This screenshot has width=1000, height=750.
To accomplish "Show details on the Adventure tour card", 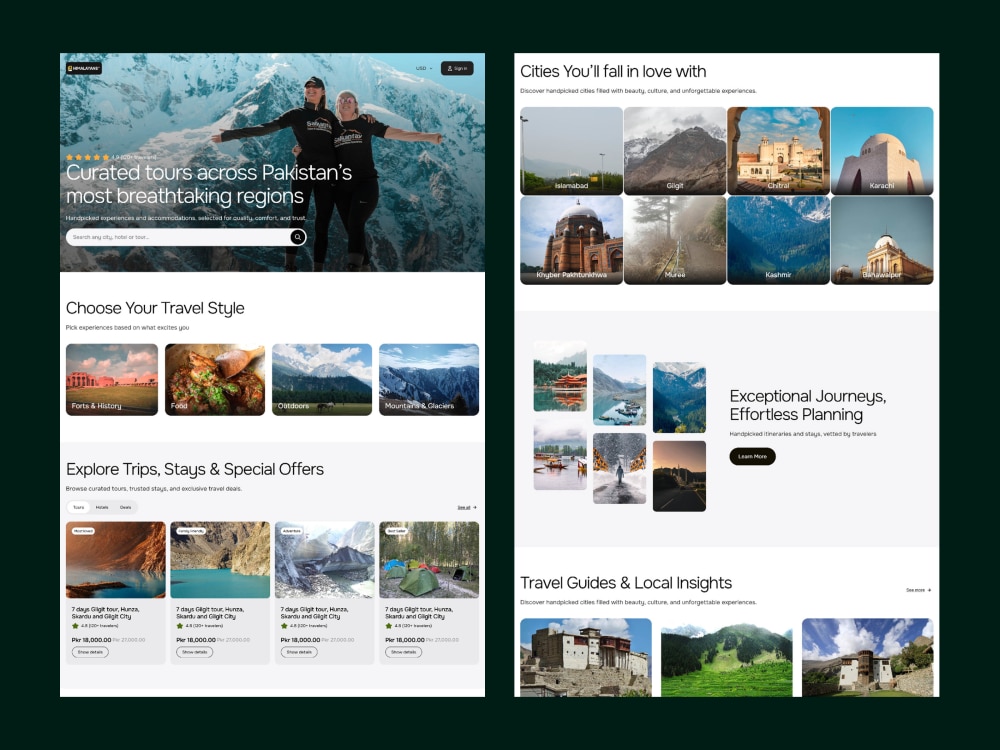I will pyautogui.click(x=299, y=652).
